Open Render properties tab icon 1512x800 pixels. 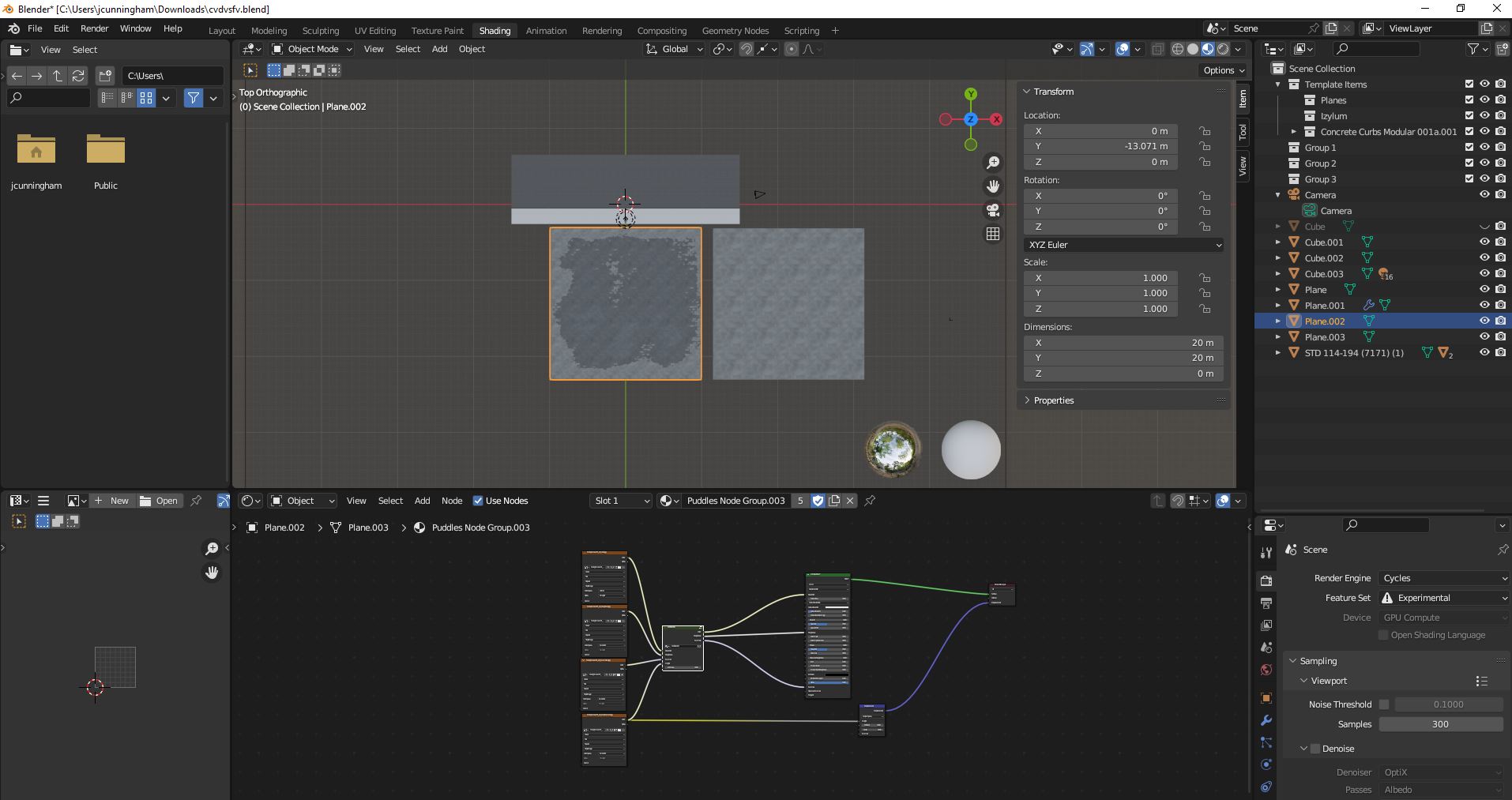coord(1266,580)
